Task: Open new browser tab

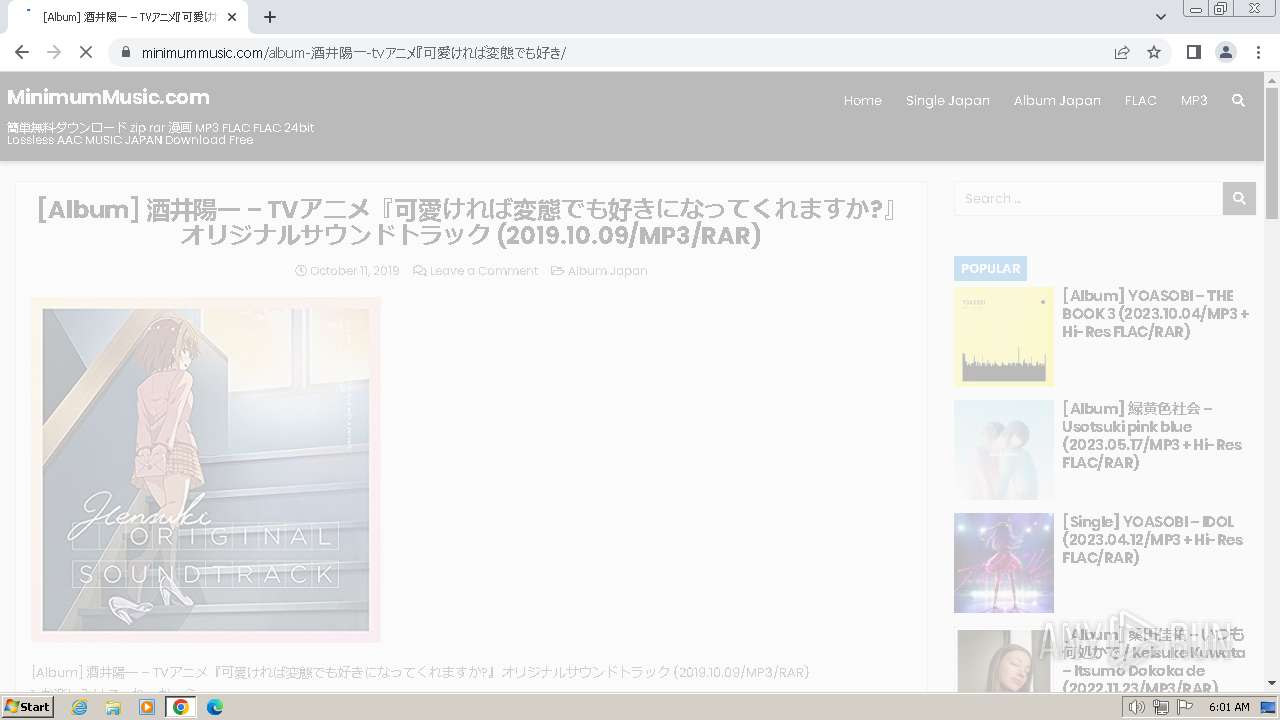Action: [x=270, y=17]
